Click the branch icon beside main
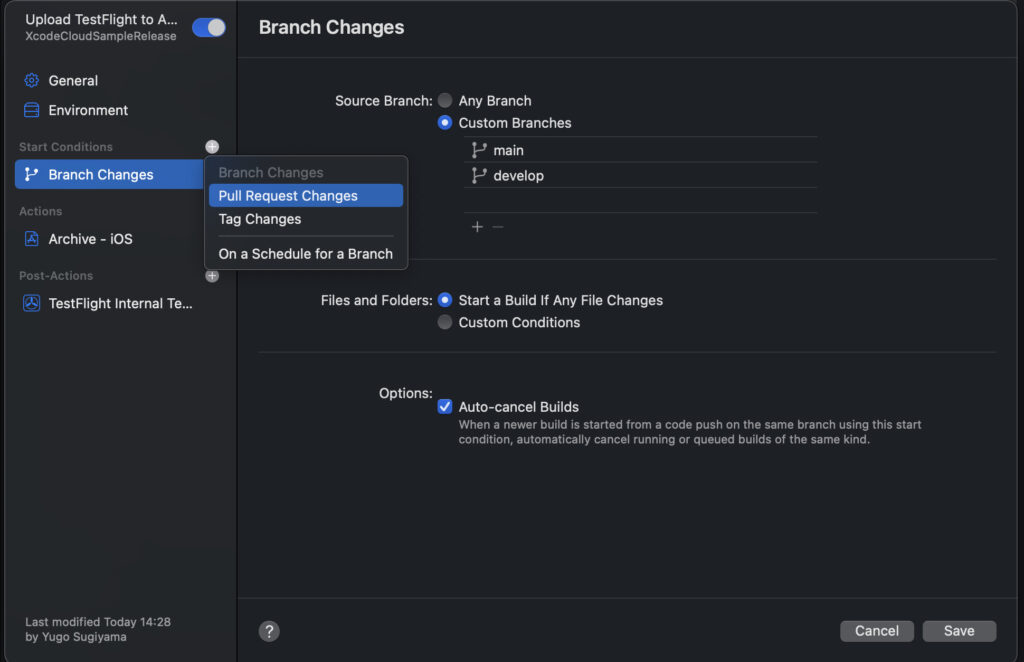1024x662 pixels. pyautogui.click(x=479, y=150)
